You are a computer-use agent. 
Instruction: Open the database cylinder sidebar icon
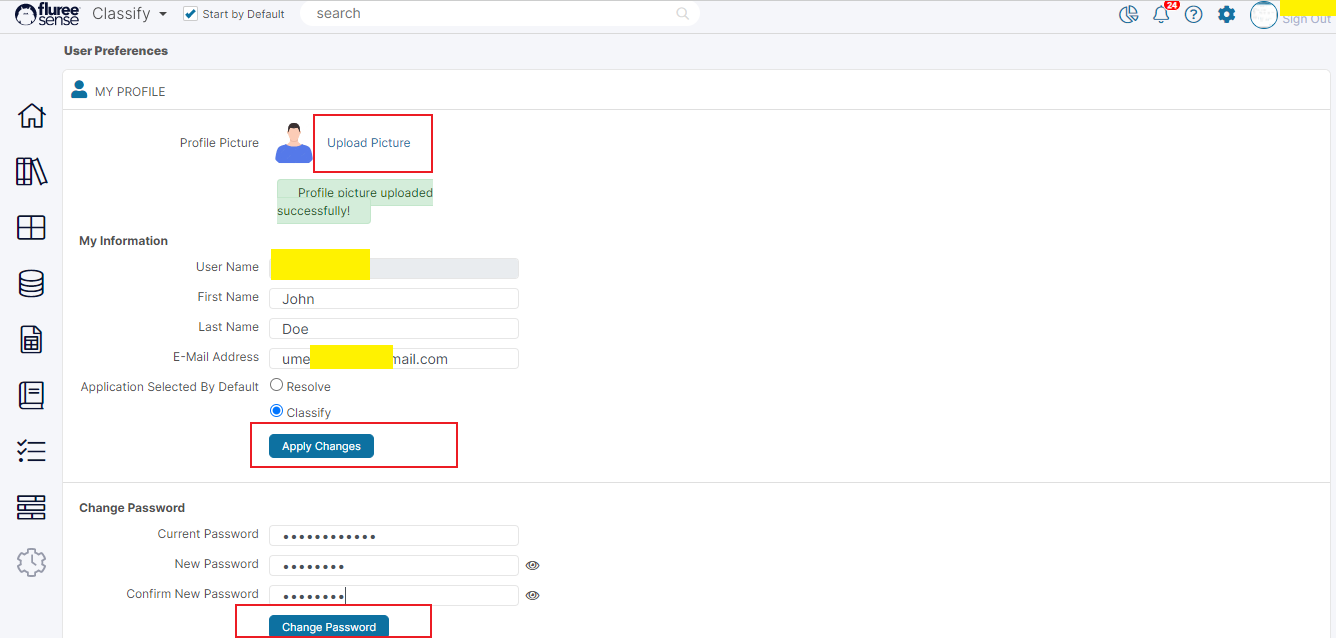point(31,284)
